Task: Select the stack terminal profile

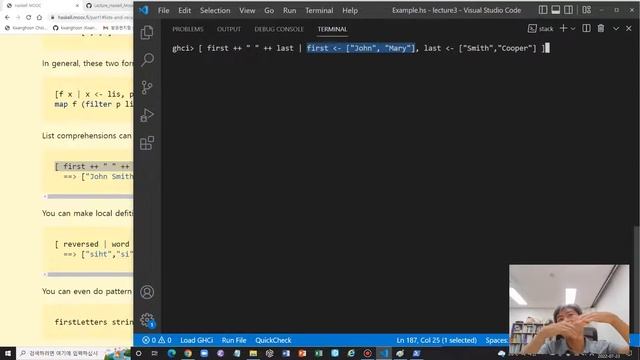Action: [541, 29]
